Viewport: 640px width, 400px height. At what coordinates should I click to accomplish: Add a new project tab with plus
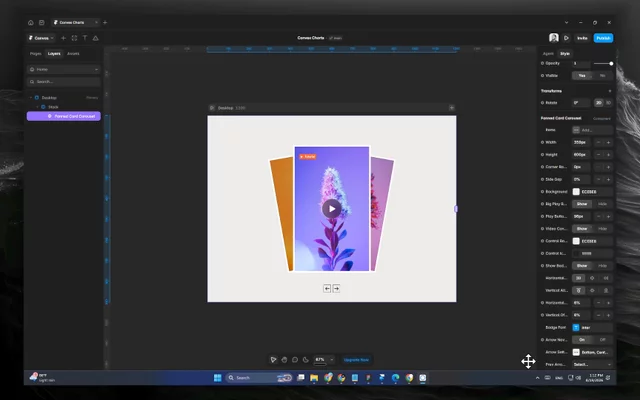point(105,22)
